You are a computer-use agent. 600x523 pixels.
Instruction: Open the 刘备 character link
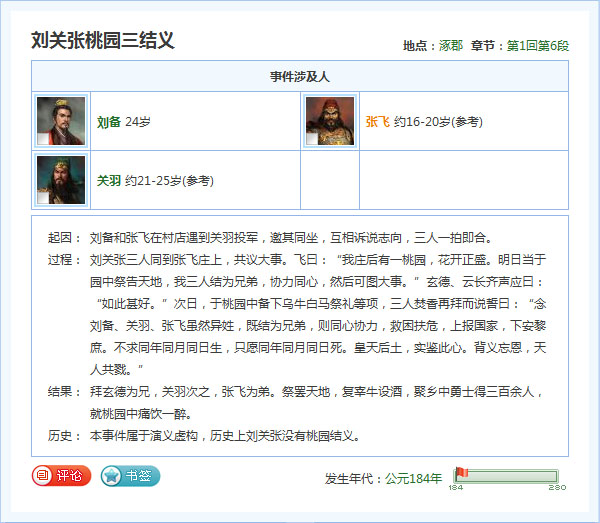(x=108, y=122)
